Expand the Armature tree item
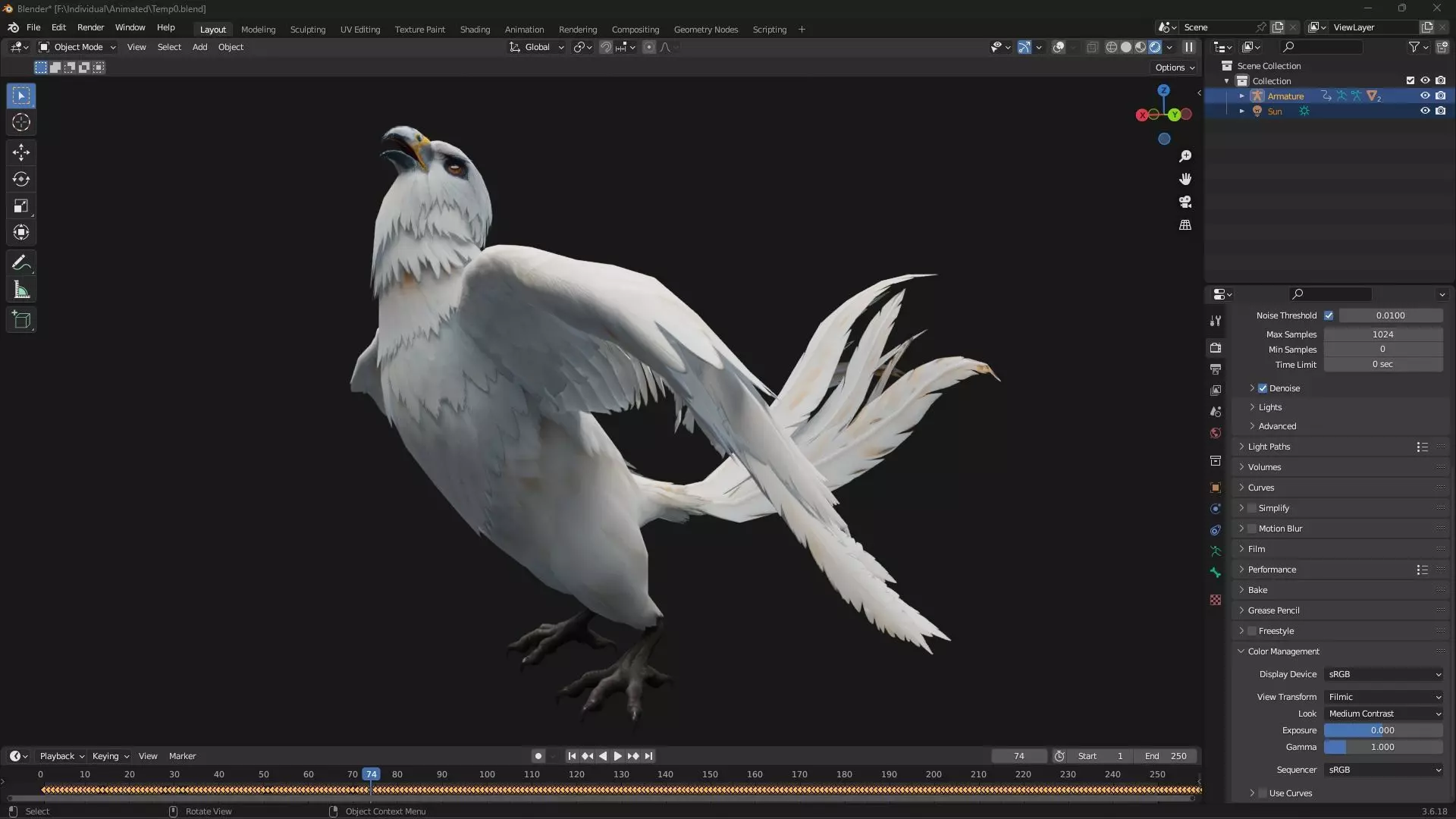The image size is (1456, 819). click(x=1241, y=96)
